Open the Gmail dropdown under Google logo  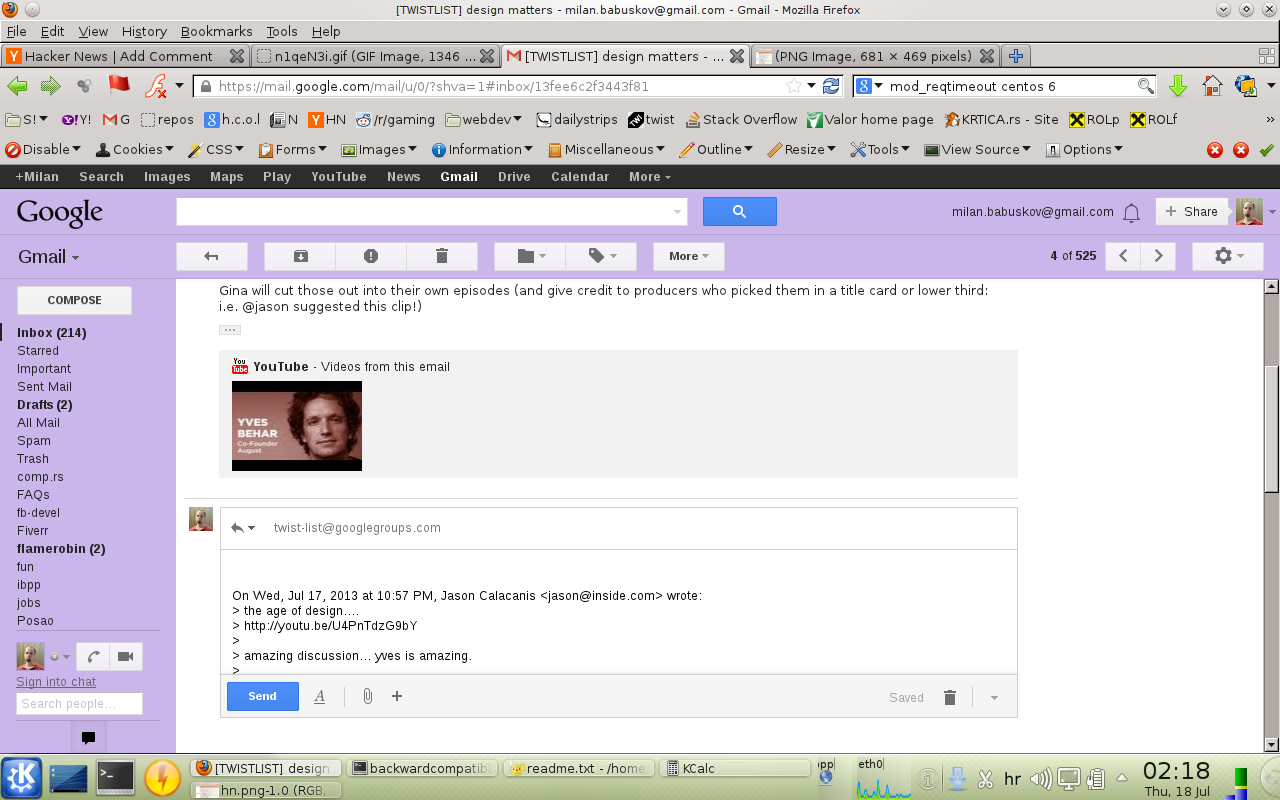(49, 257)
